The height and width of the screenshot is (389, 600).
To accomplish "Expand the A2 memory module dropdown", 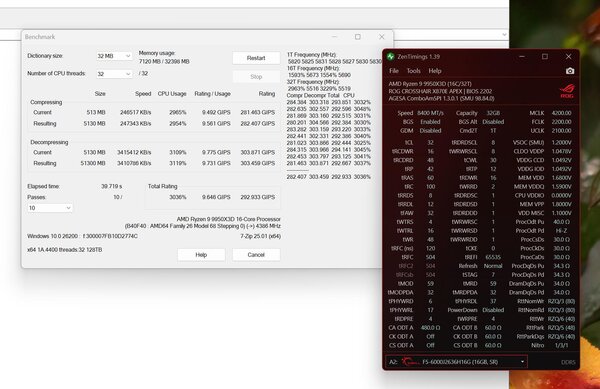I will 457,361.
